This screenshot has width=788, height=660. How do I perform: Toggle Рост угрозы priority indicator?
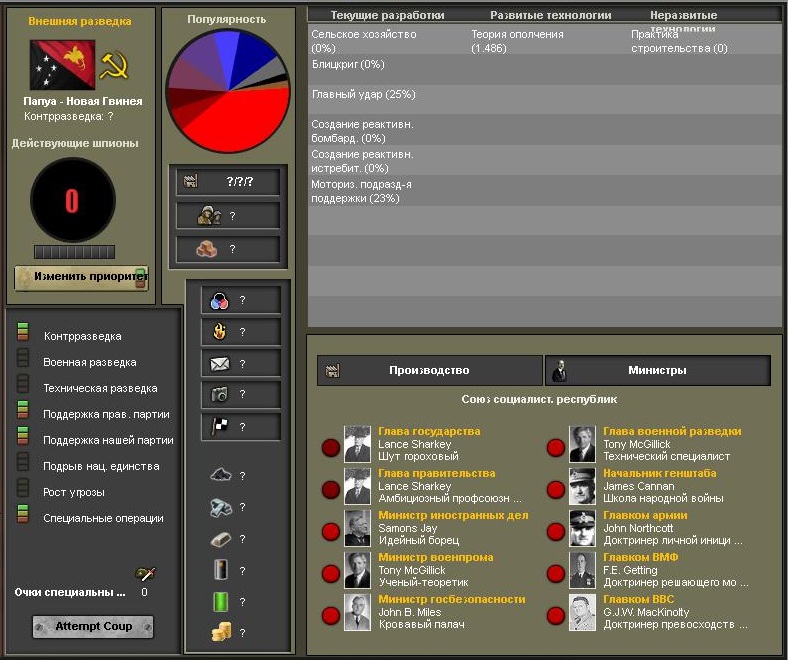[23, 488]
